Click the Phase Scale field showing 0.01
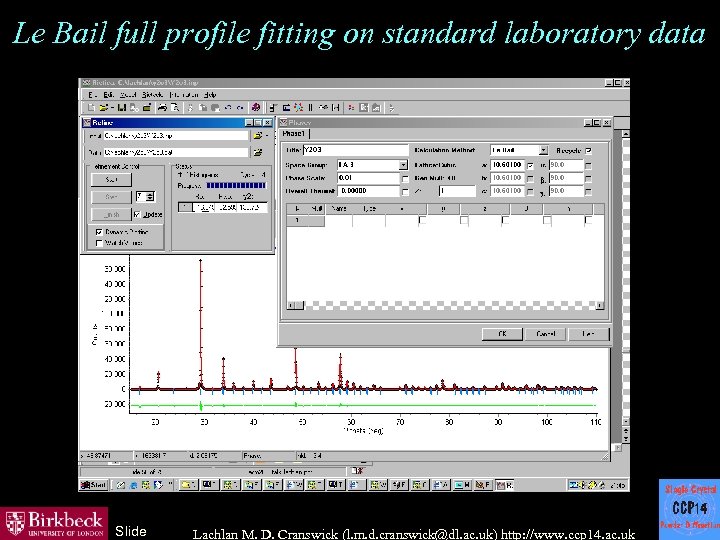 [368, 178]
